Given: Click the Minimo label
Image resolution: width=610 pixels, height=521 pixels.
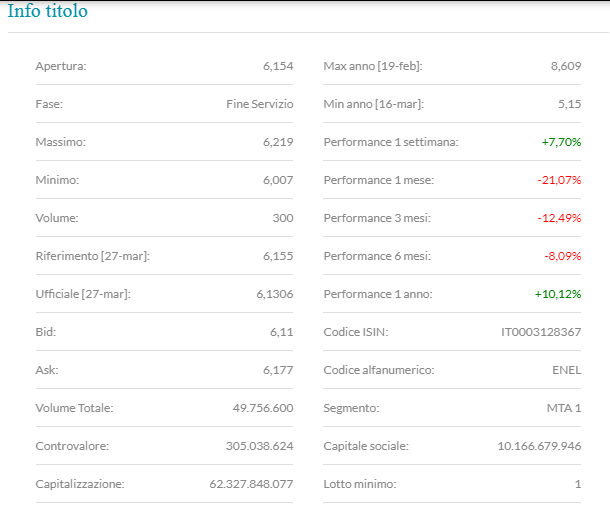Looking at the screenshot, I should tap(57, 180).
